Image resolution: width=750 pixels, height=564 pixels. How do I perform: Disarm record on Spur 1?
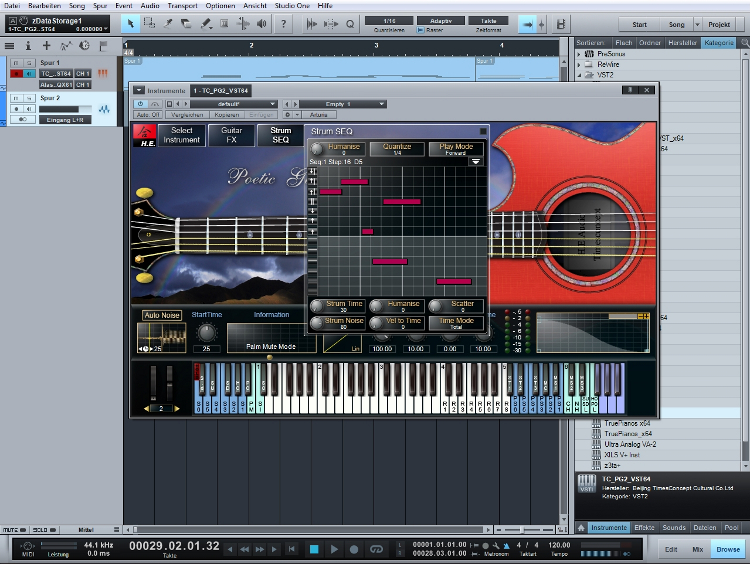click(x=16, y=74)
